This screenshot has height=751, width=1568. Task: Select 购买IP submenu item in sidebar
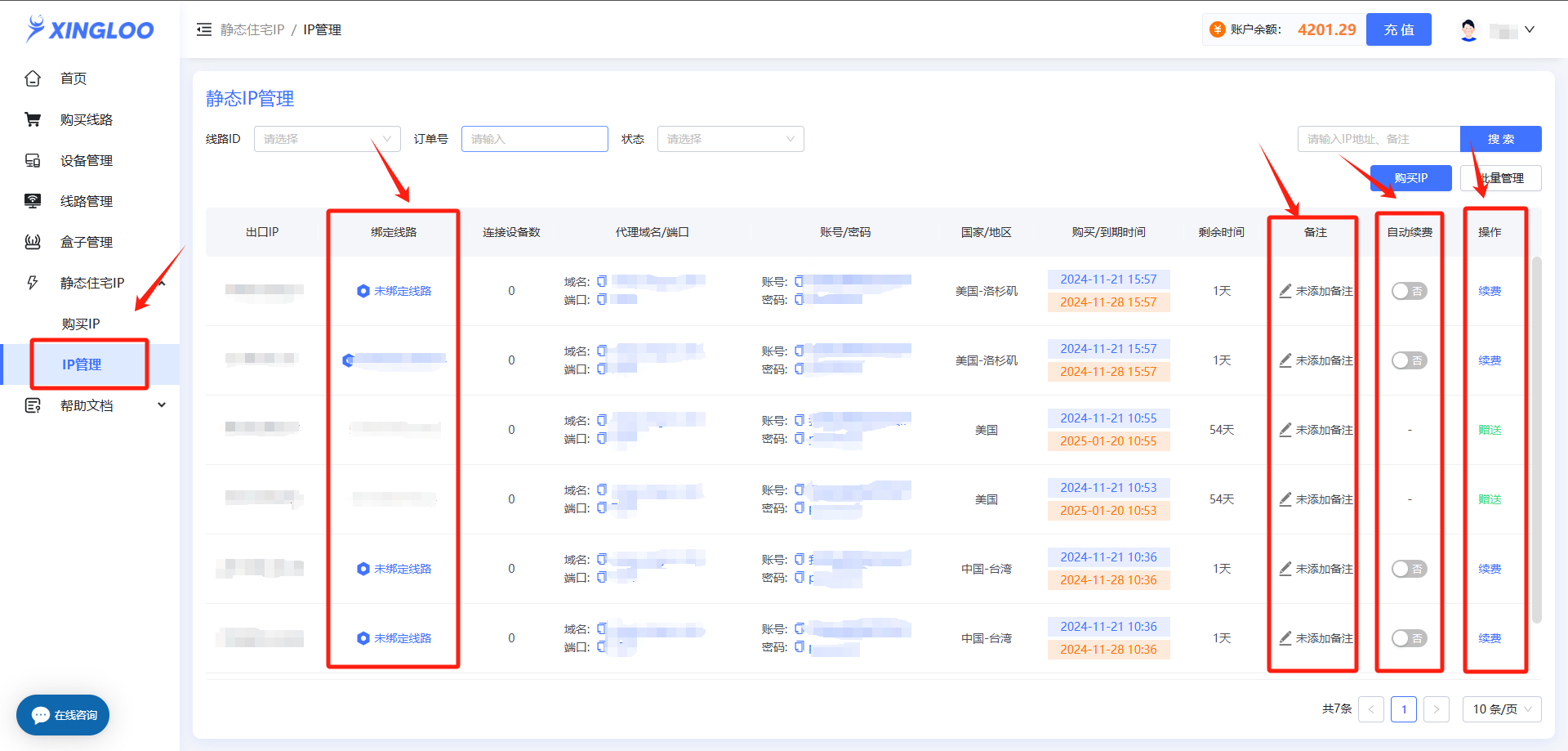click(81, 324)
